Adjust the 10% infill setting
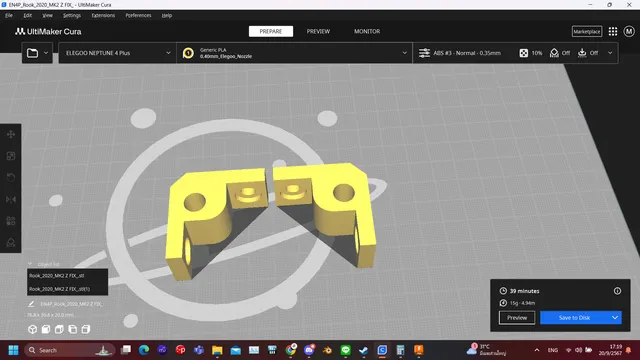 coord(531,53)
